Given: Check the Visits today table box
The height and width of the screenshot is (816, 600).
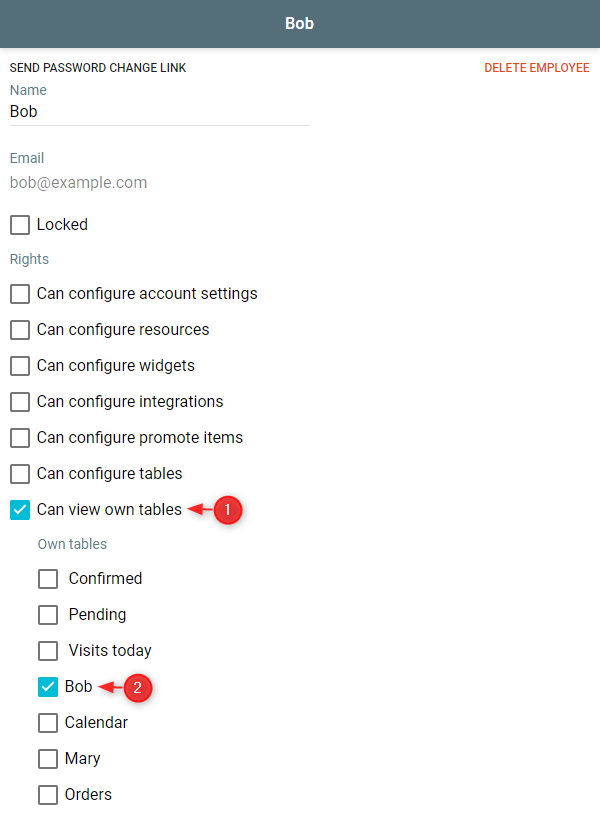Looking at the screenshot, I should pyautogui.click(x=48, y=651).
